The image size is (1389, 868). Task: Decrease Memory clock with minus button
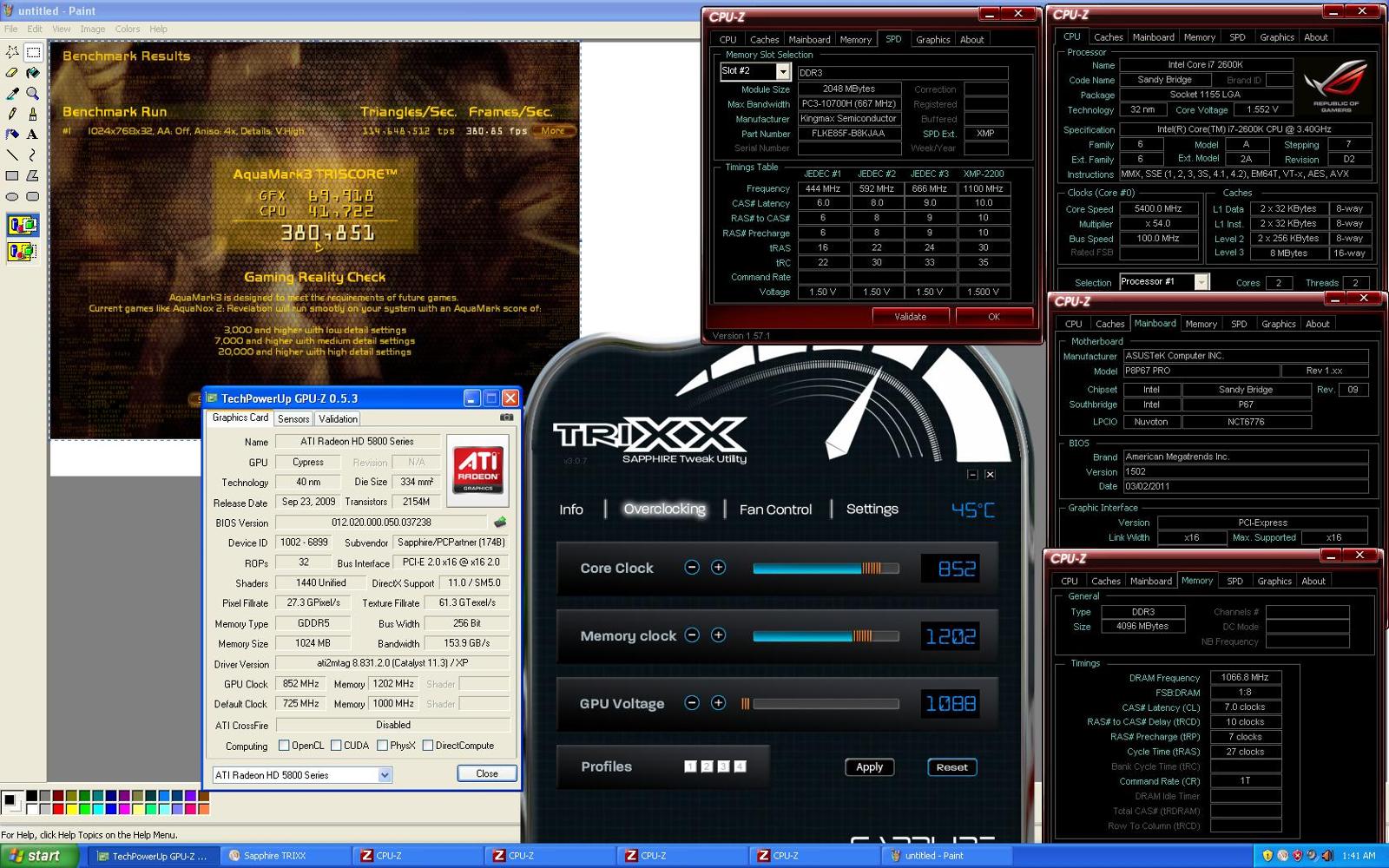coord(692,635)
